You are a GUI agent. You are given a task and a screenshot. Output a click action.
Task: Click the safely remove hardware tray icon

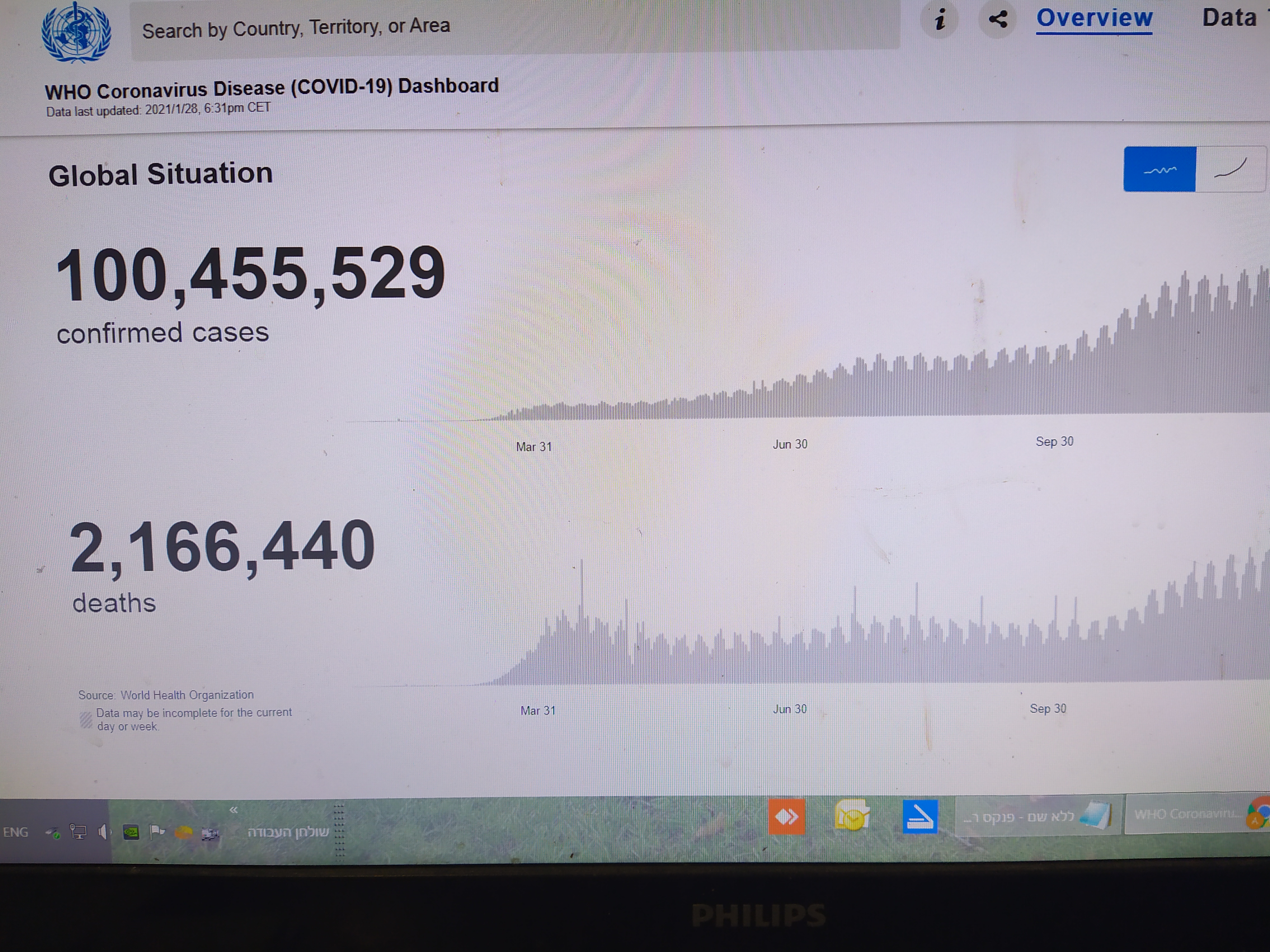tap(53, 833)
